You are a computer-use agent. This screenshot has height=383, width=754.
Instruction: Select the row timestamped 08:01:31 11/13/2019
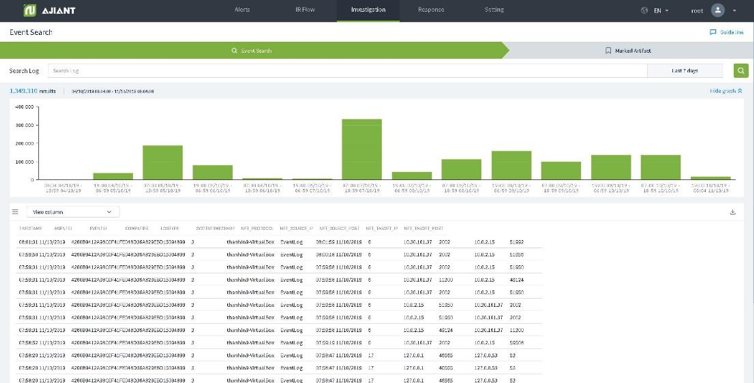279,242
